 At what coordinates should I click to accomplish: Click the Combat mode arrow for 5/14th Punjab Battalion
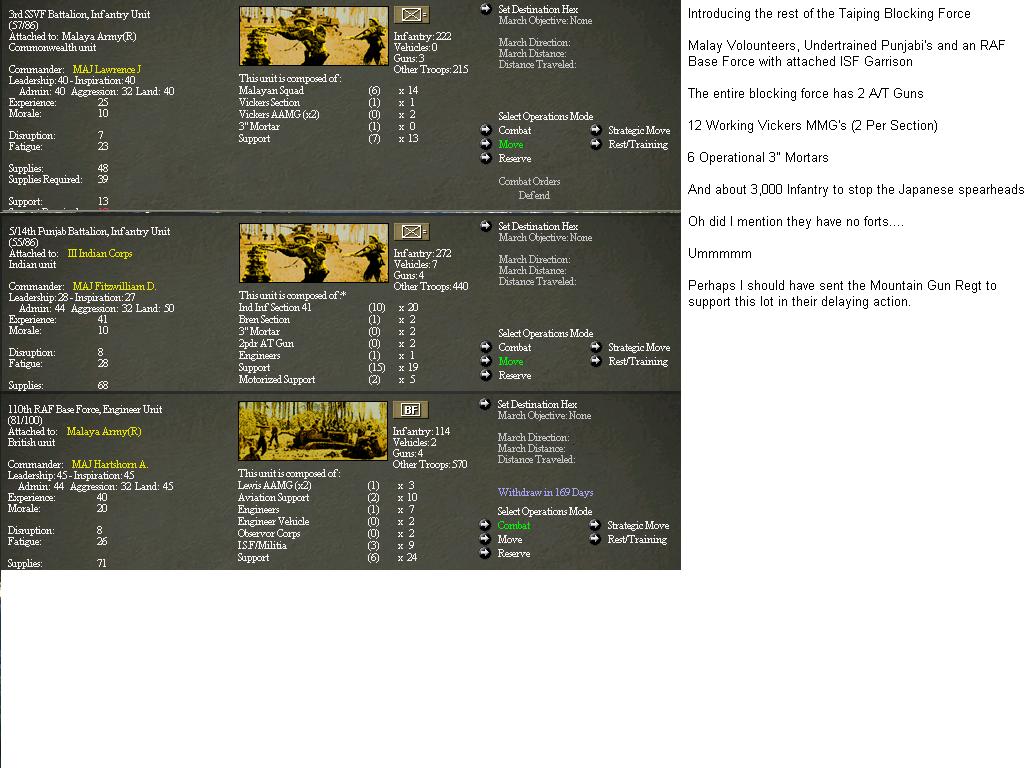486,347
